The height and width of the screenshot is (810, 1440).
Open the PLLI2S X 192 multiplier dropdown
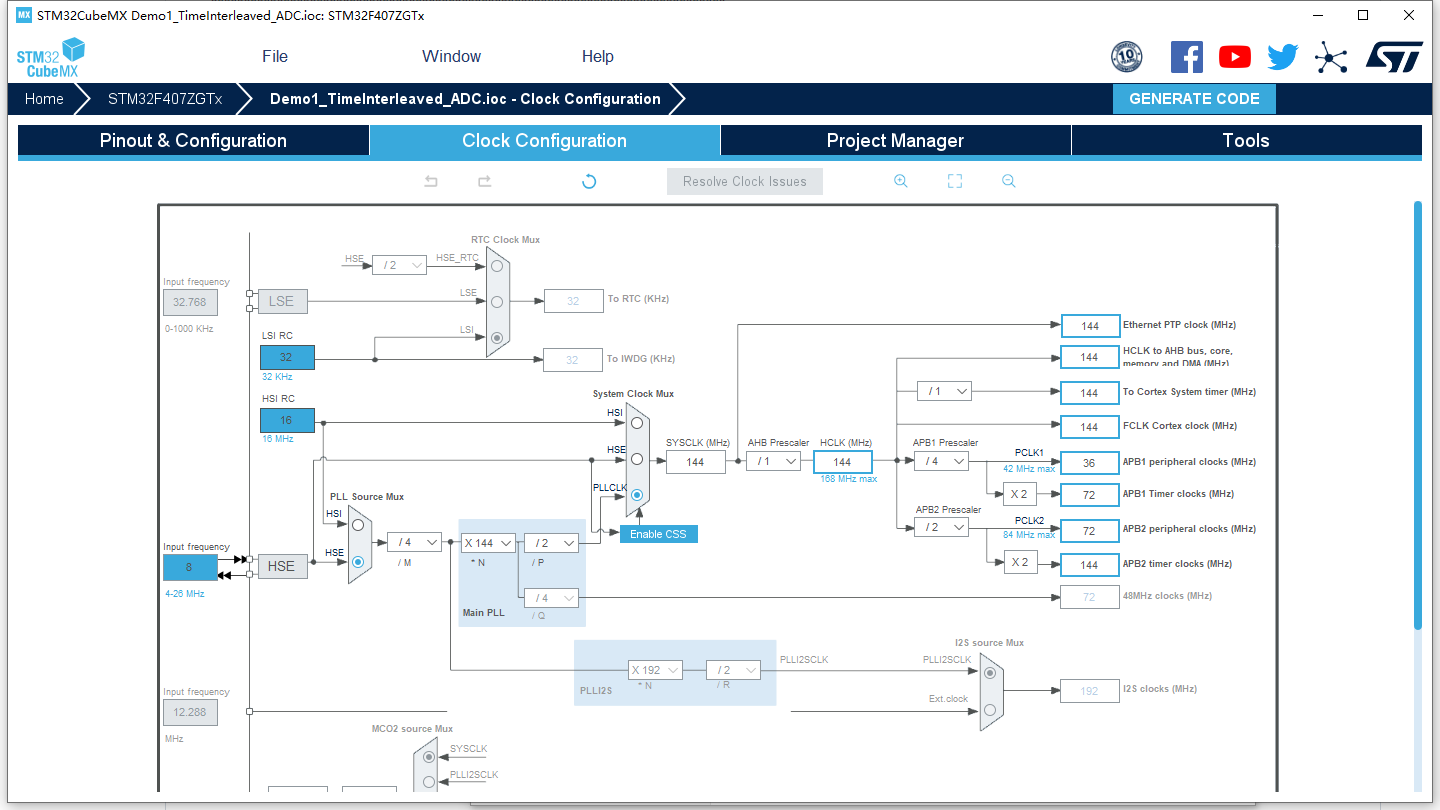point(656,670)
